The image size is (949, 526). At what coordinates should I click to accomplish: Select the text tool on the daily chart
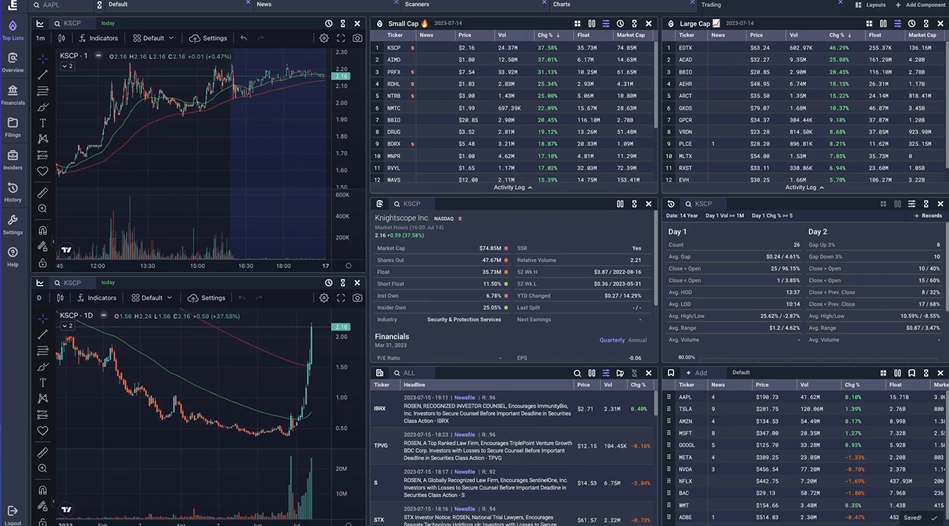(x=42, y=383)
